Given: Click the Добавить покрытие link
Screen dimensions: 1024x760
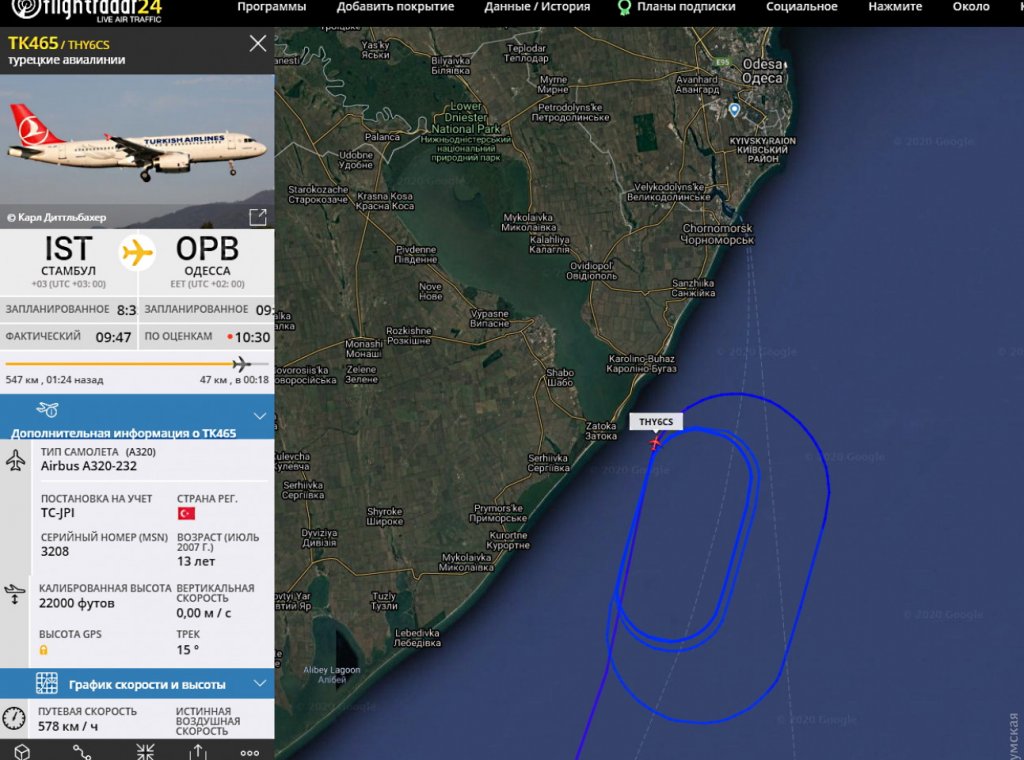Looking at the screenshot, I should (x=395, y=7).
